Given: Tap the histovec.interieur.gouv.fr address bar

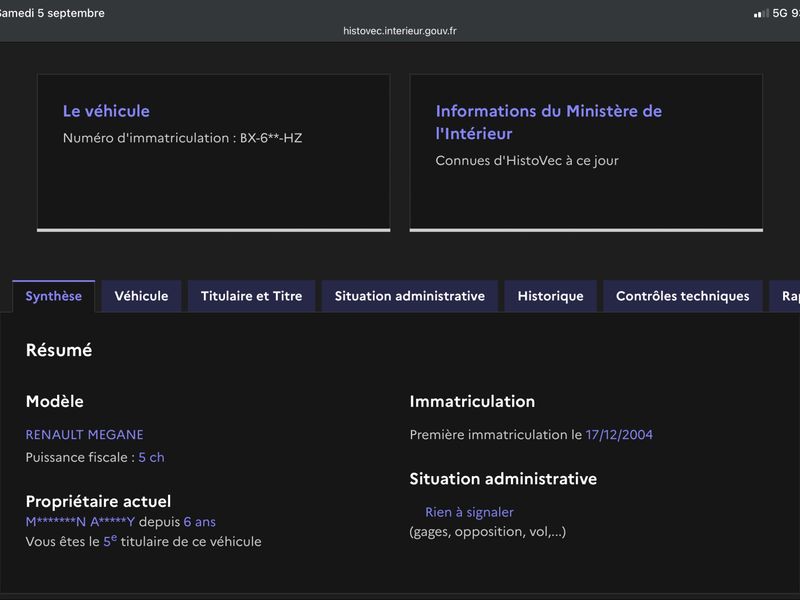Looking at the screenshot, I should point(399,31).
